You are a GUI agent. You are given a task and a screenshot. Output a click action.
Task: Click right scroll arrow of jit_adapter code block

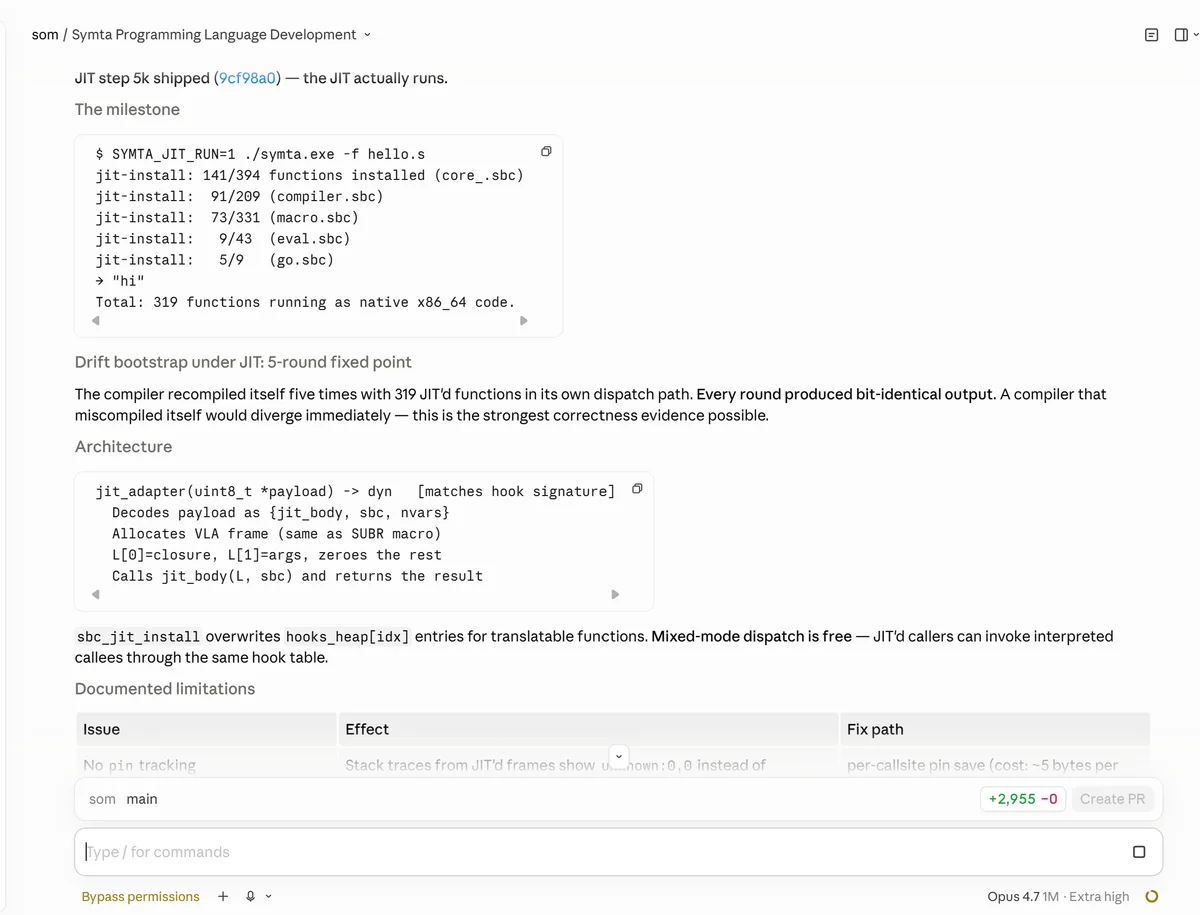(615, 594)
